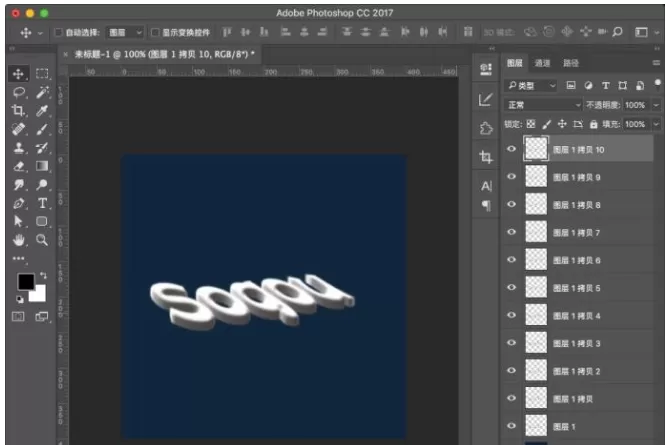Open Layers panel flyout menu
The width and height of the screenshot is (666, 445).
(x=657, y=63)
